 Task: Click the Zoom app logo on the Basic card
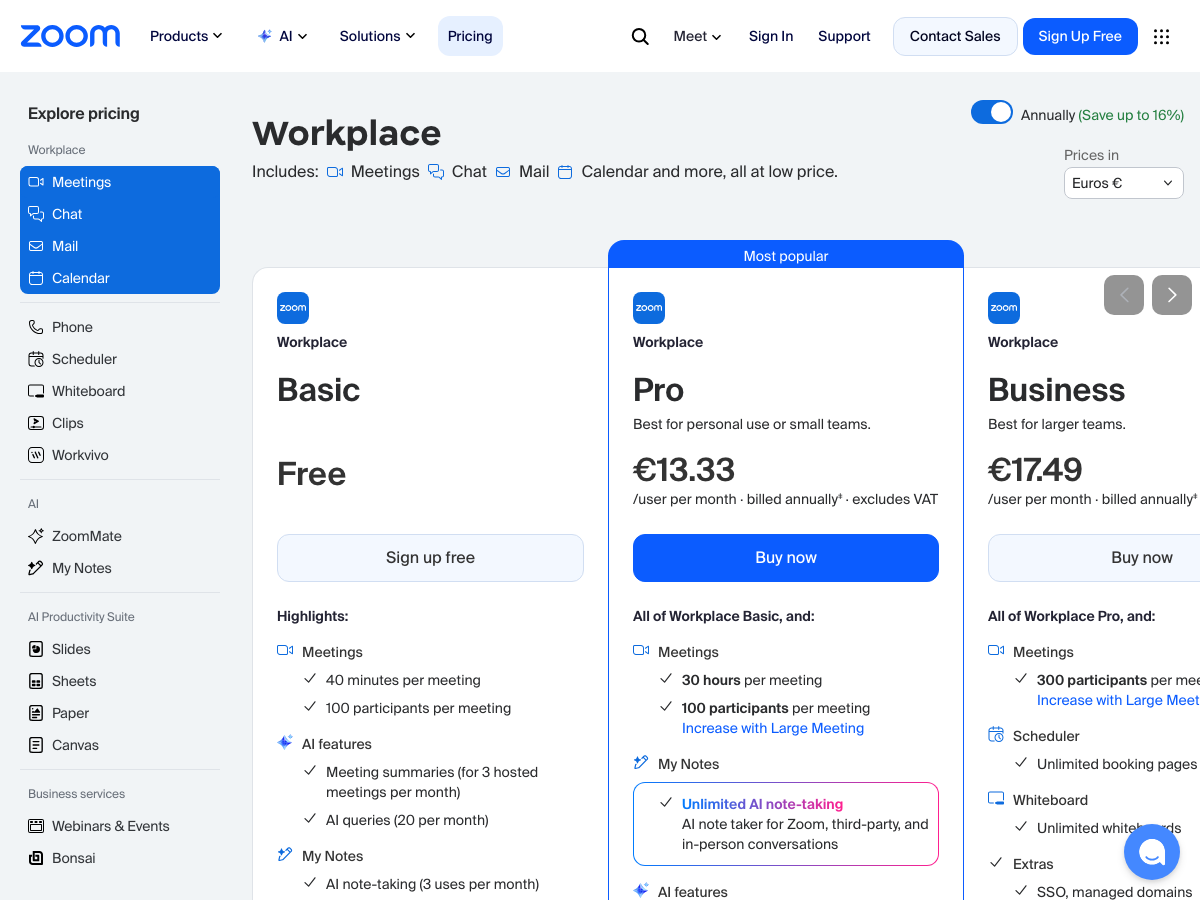coord(293,308)
